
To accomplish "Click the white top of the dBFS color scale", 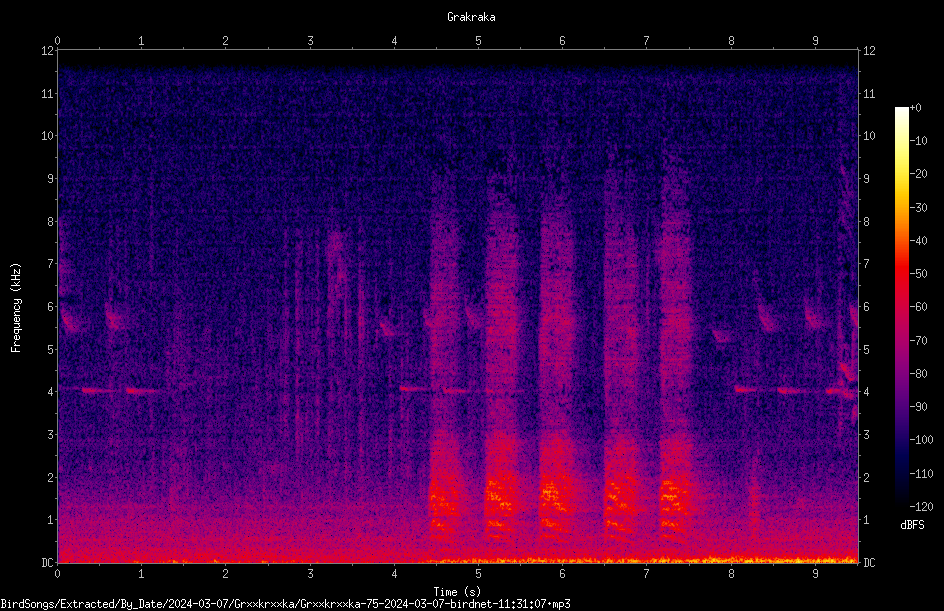I will pyautogui.click(x=901, y=112).
